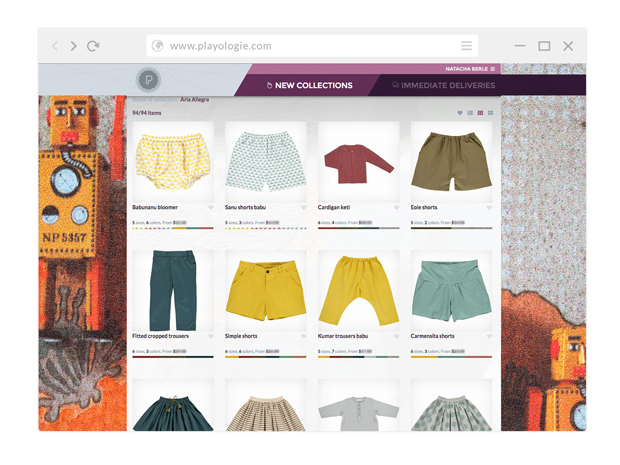Viewport: 620px width, 465px height.
Task: Favorite Babunanu bloomer with heart
Action: point(211,208)
